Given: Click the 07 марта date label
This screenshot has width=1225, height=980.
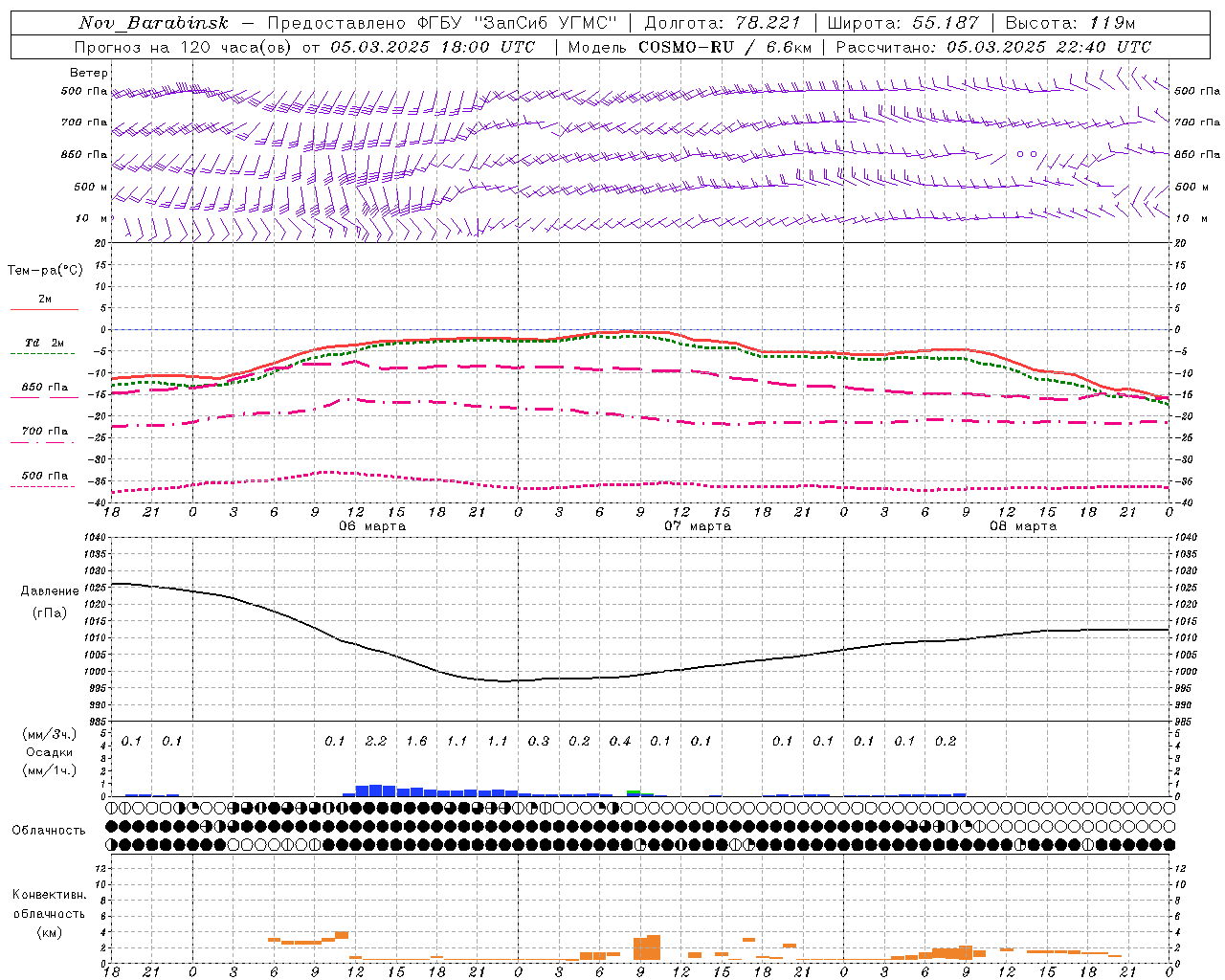Looking at the screenshot, I should [698, 526].
